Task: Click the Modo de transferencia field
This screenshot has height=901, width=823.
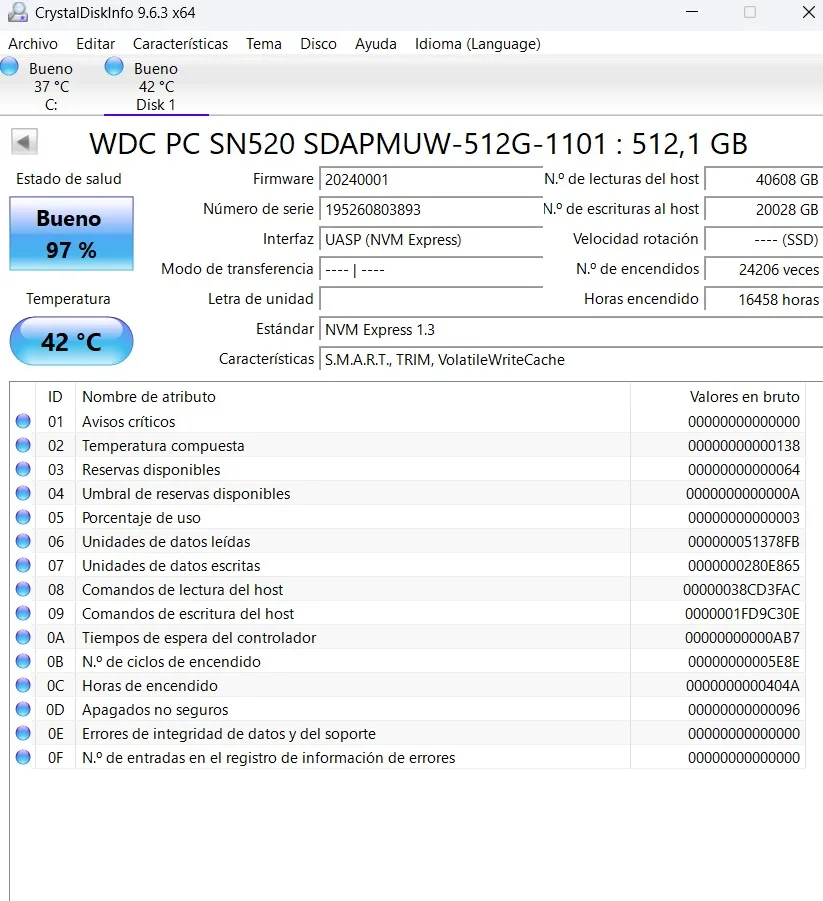Action: [x=431, y=269]
